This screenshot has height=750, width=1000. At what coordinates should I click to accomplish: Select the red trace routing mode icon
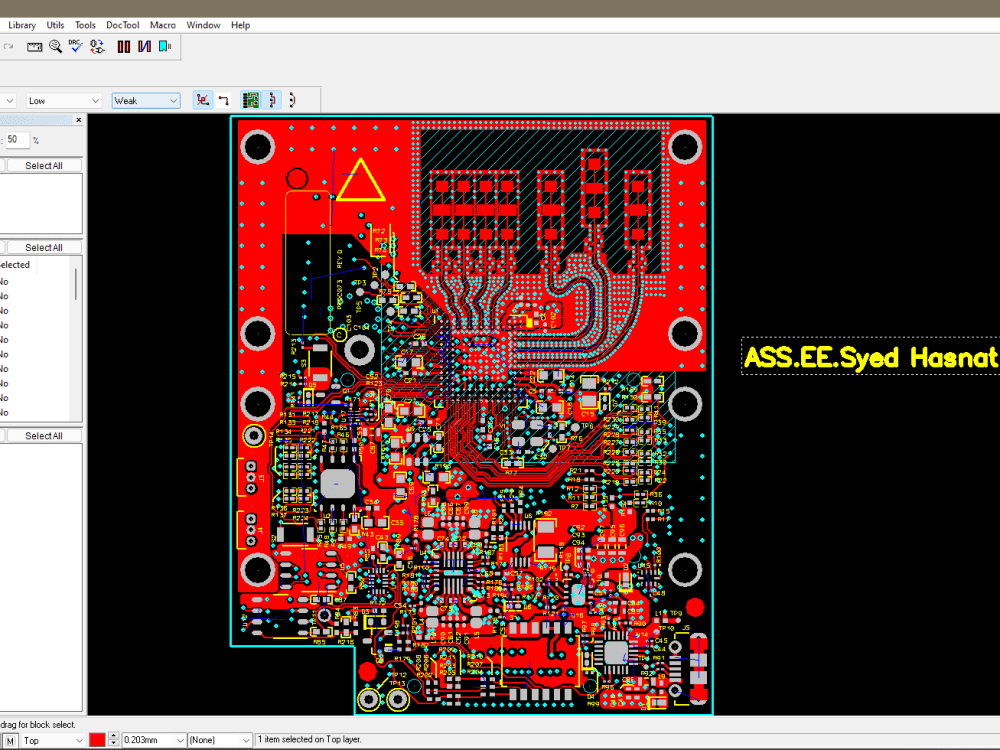coord(203,100)
